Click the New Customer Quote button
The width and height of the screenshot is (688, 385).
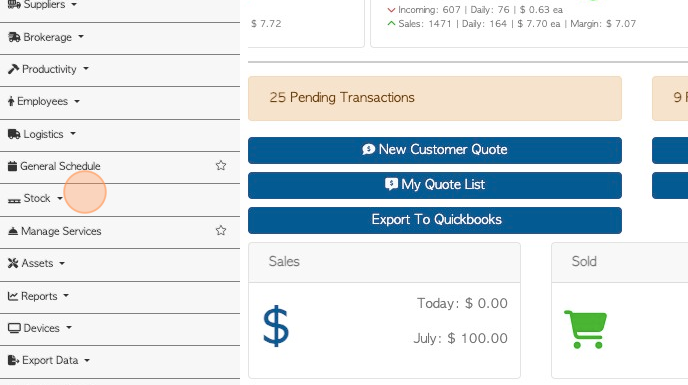(x=435, y=150)
